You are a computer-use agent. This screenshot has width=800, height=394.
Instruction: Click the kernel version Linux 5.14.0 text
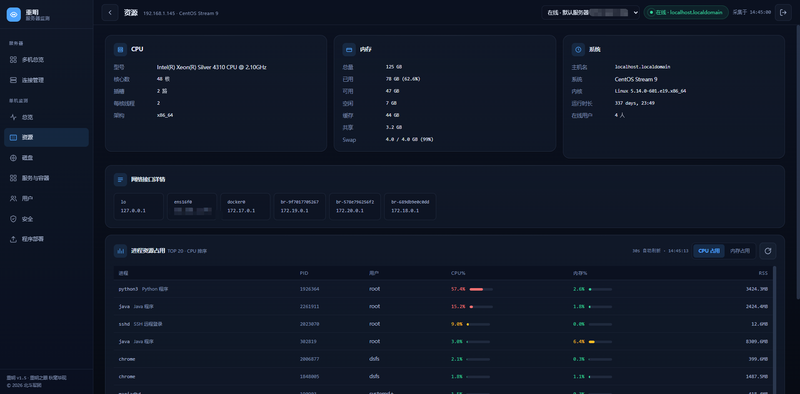651,91
